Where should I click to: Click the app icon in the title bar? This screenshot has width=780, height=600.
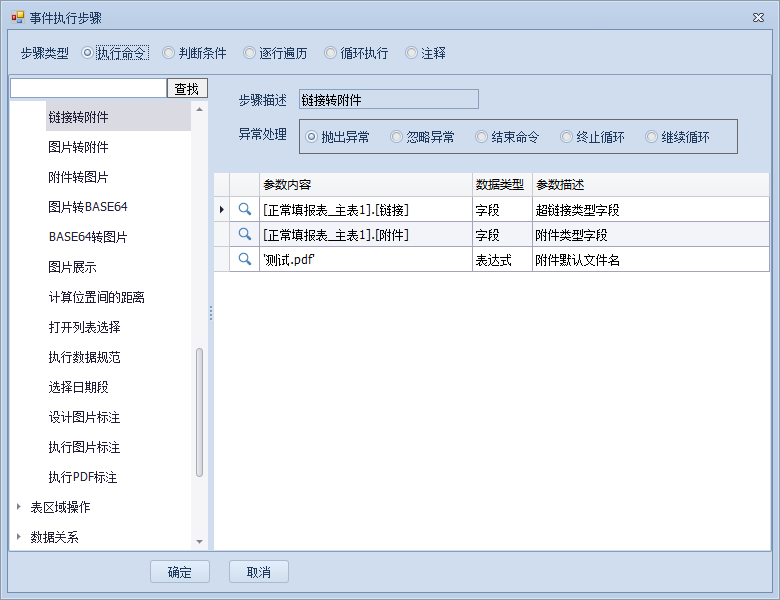click(x=16, y=17)
